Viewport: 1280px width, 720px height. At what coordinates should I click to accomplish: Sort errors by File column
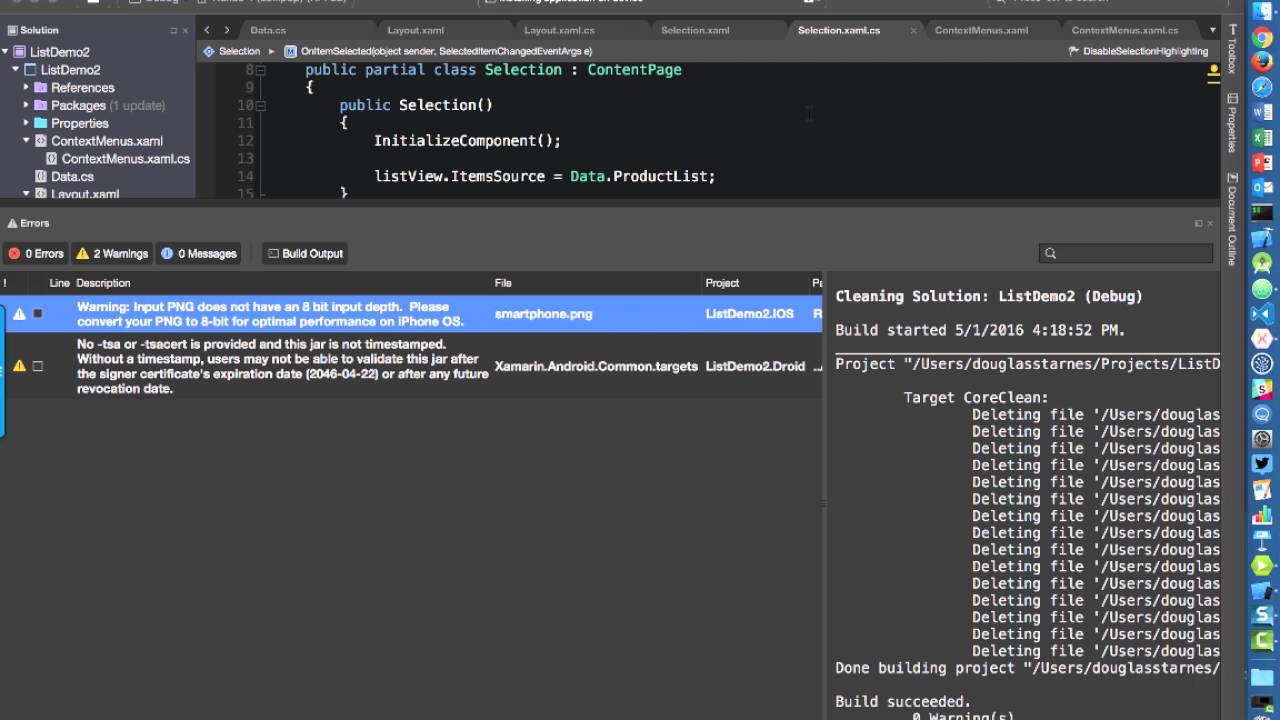(503, 283)
